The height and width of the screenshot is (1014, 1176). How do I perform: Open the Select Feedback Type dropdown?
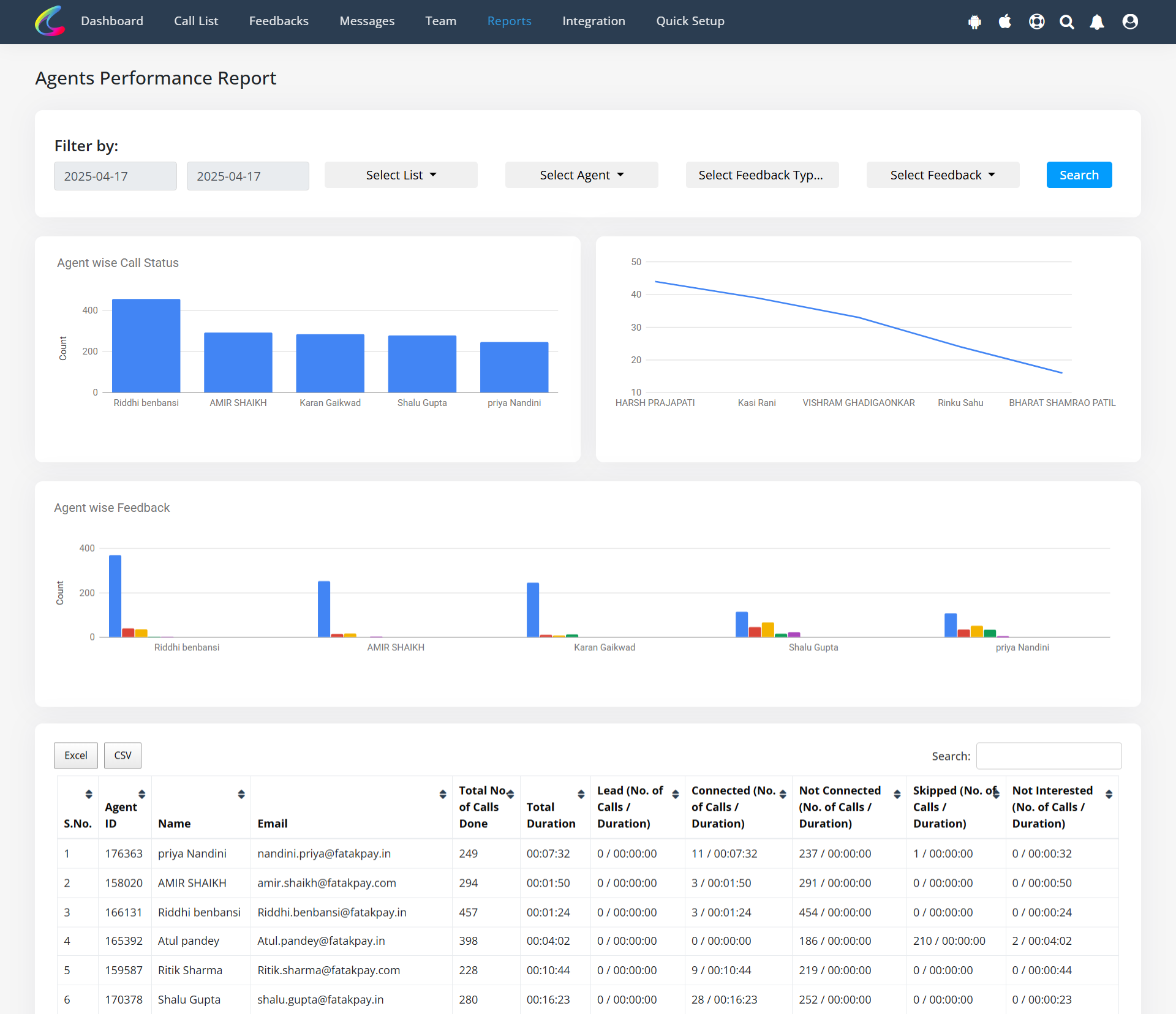[x=761, y=175]
